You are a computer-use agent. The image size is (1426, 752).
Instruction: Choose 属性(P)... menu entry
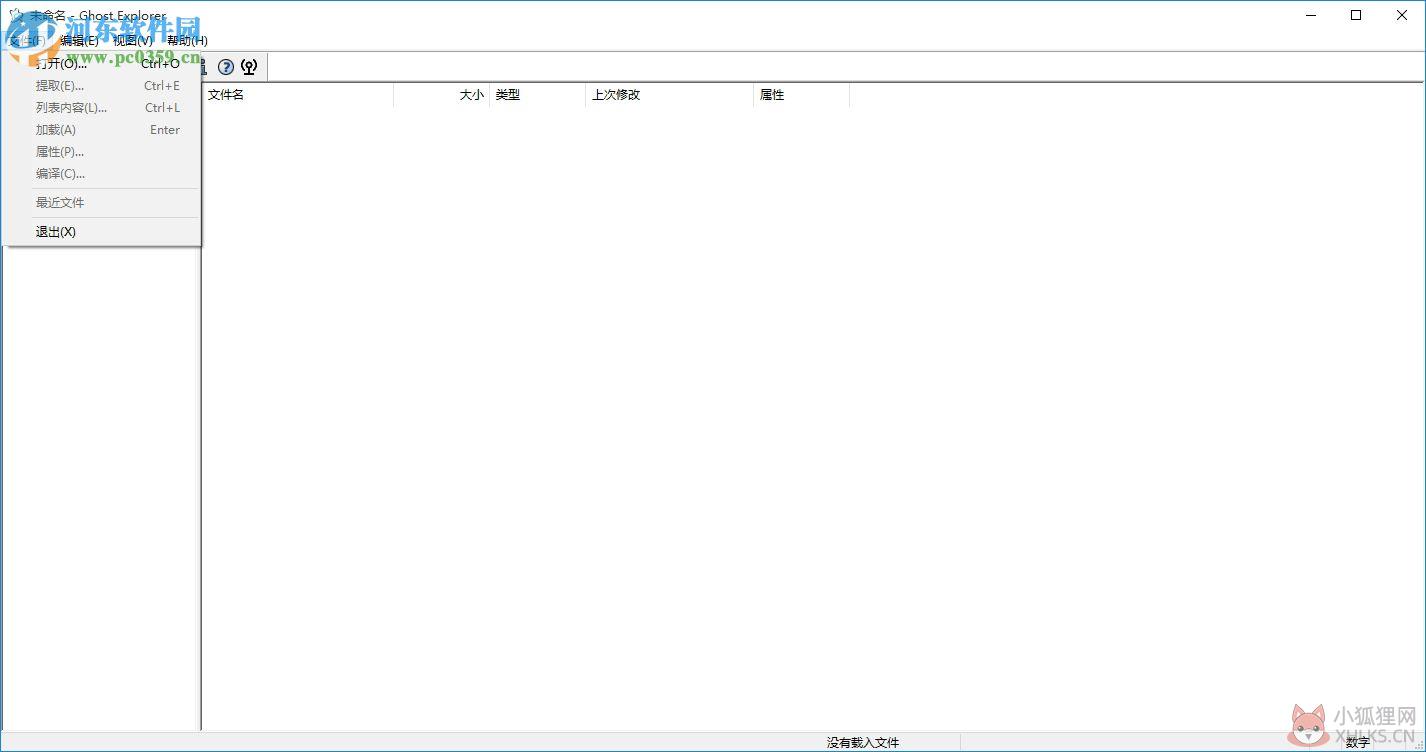point(102,152)
